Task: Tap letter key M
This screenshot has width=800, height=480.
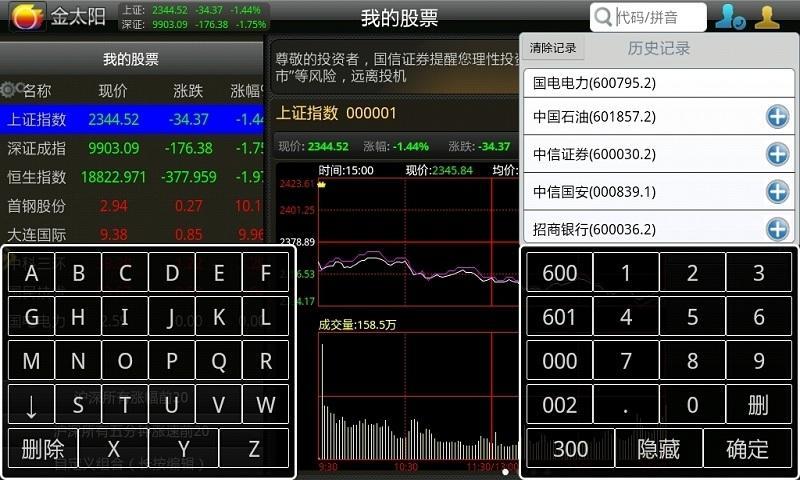Action: coord(31,361)
